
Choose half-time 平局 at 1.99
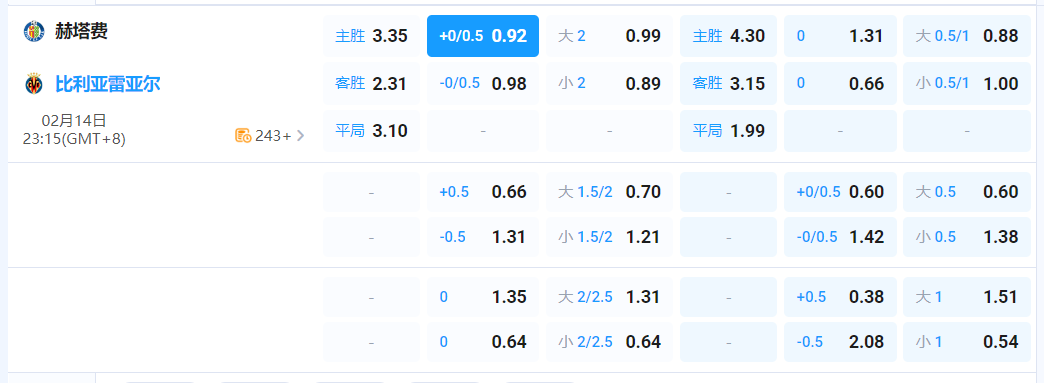tap(728, 131)
